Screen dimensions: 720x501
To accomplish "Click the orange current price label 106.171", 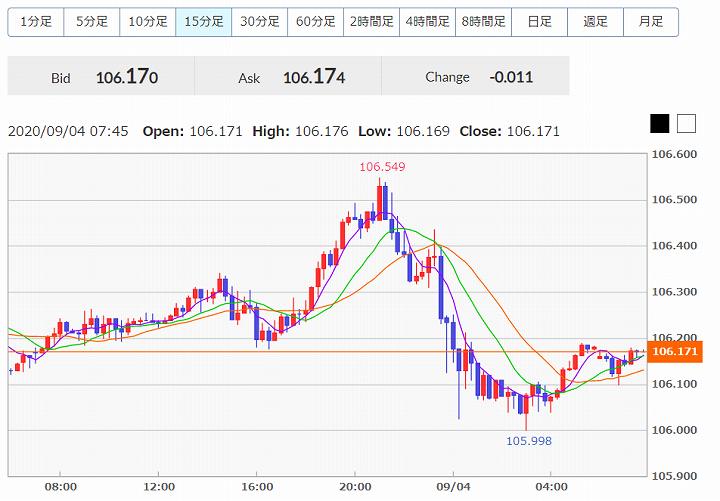I will (675, 352).
